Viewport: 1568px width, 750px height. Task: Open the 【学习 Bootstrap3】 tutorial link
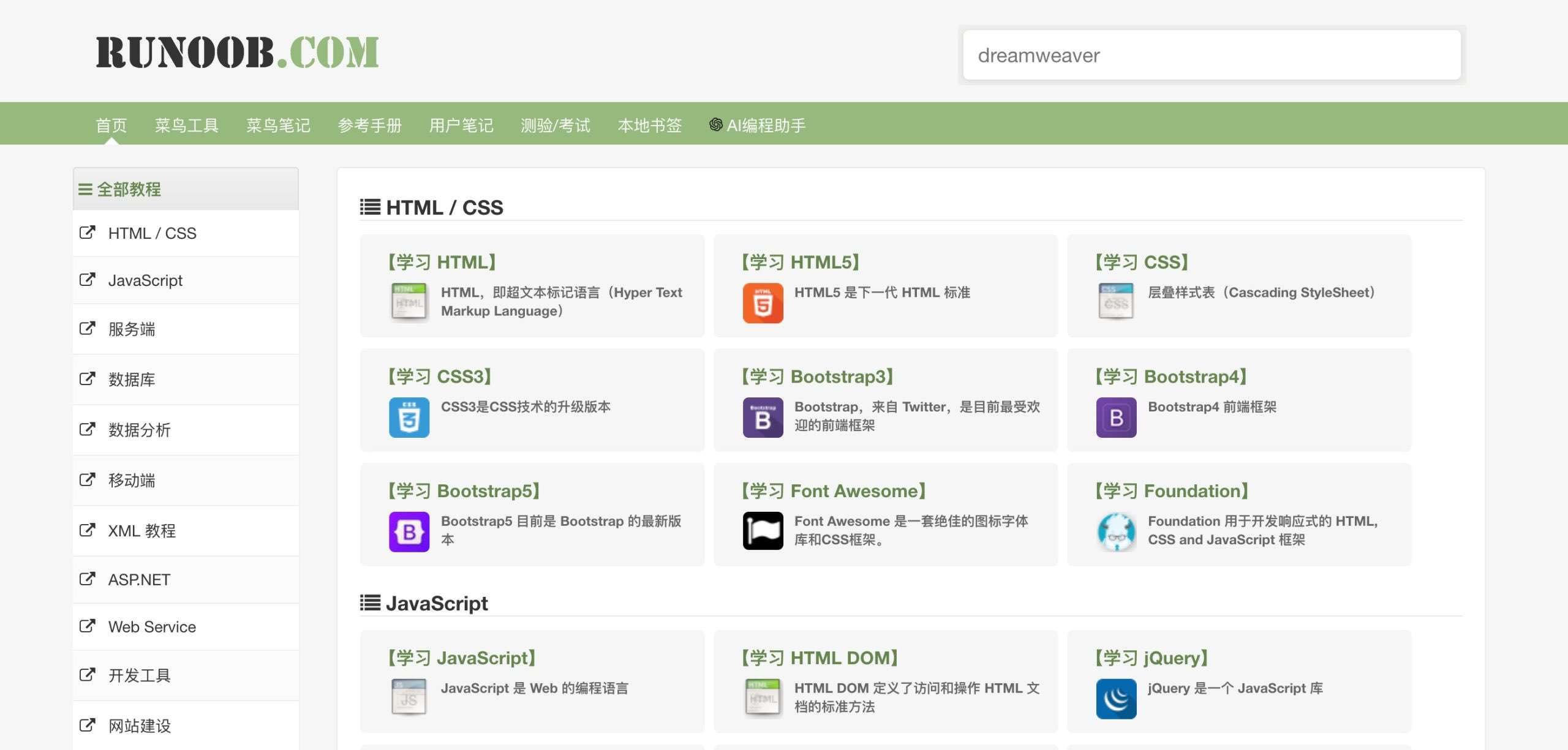[x=817, y=377]
